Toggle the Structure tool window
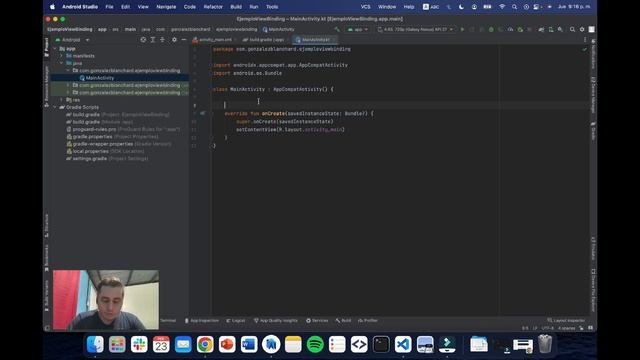This screenshot has height=360, width=640. 47,226
